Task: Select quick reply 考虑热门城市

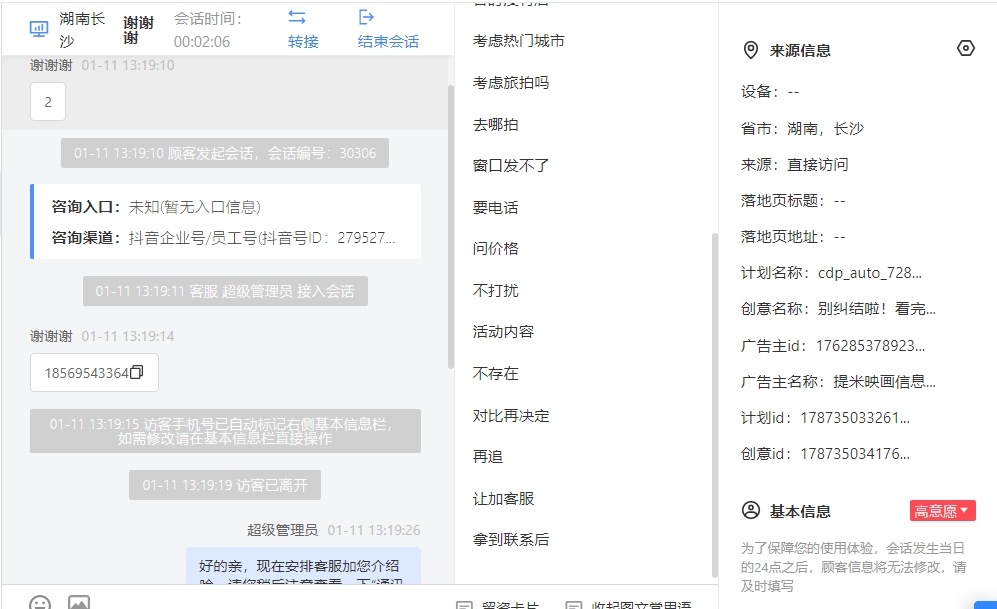Action: (518, 41)
